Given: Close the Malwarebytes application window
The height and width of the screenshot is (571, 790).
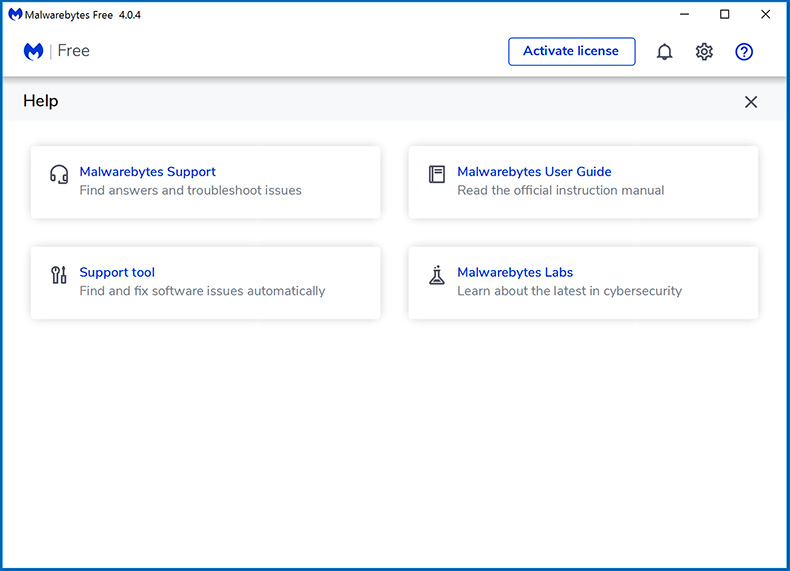Looking at the screenshot, I should (765, 14).
